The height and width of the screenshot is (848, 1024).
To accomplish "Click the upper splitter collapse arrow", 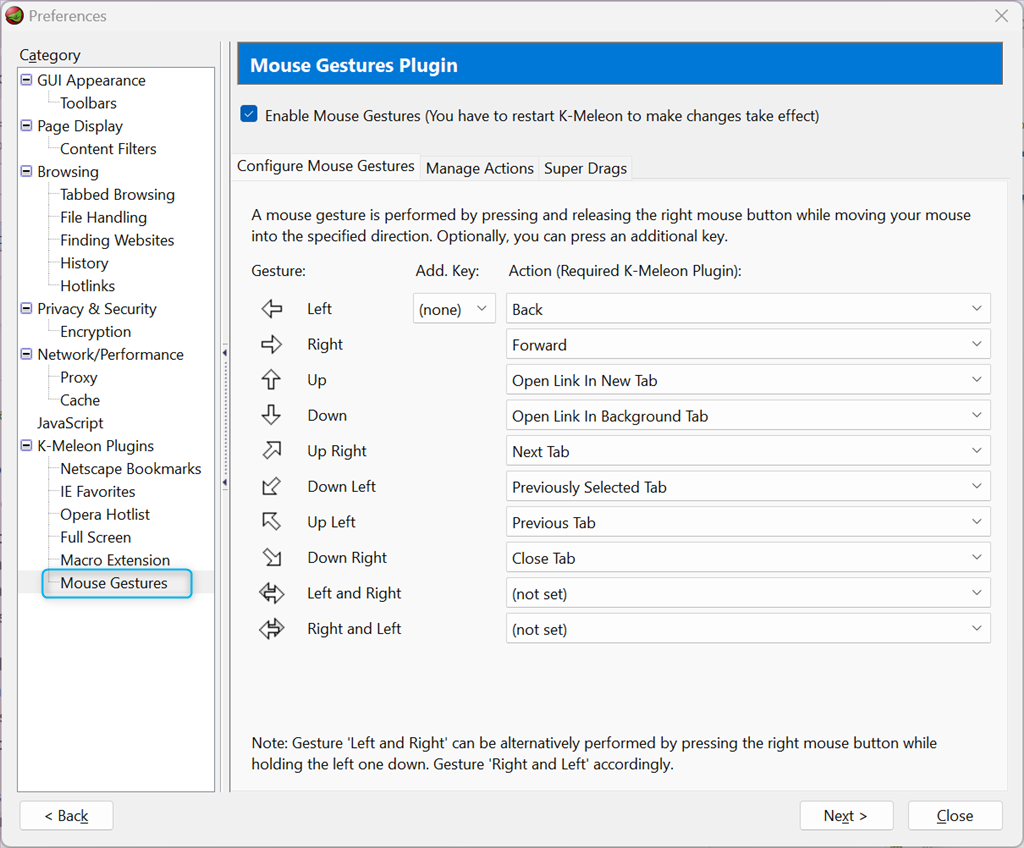I will point(225,353).
